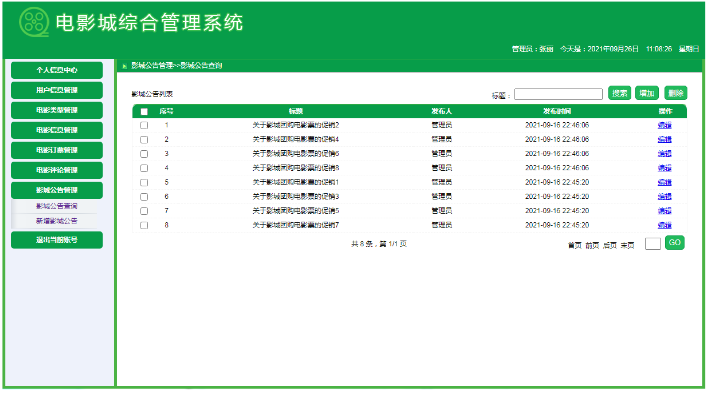Click title 关于影城团购电影票的促销6
Viewport: 711px width, 394px height.
pos(296,154)
